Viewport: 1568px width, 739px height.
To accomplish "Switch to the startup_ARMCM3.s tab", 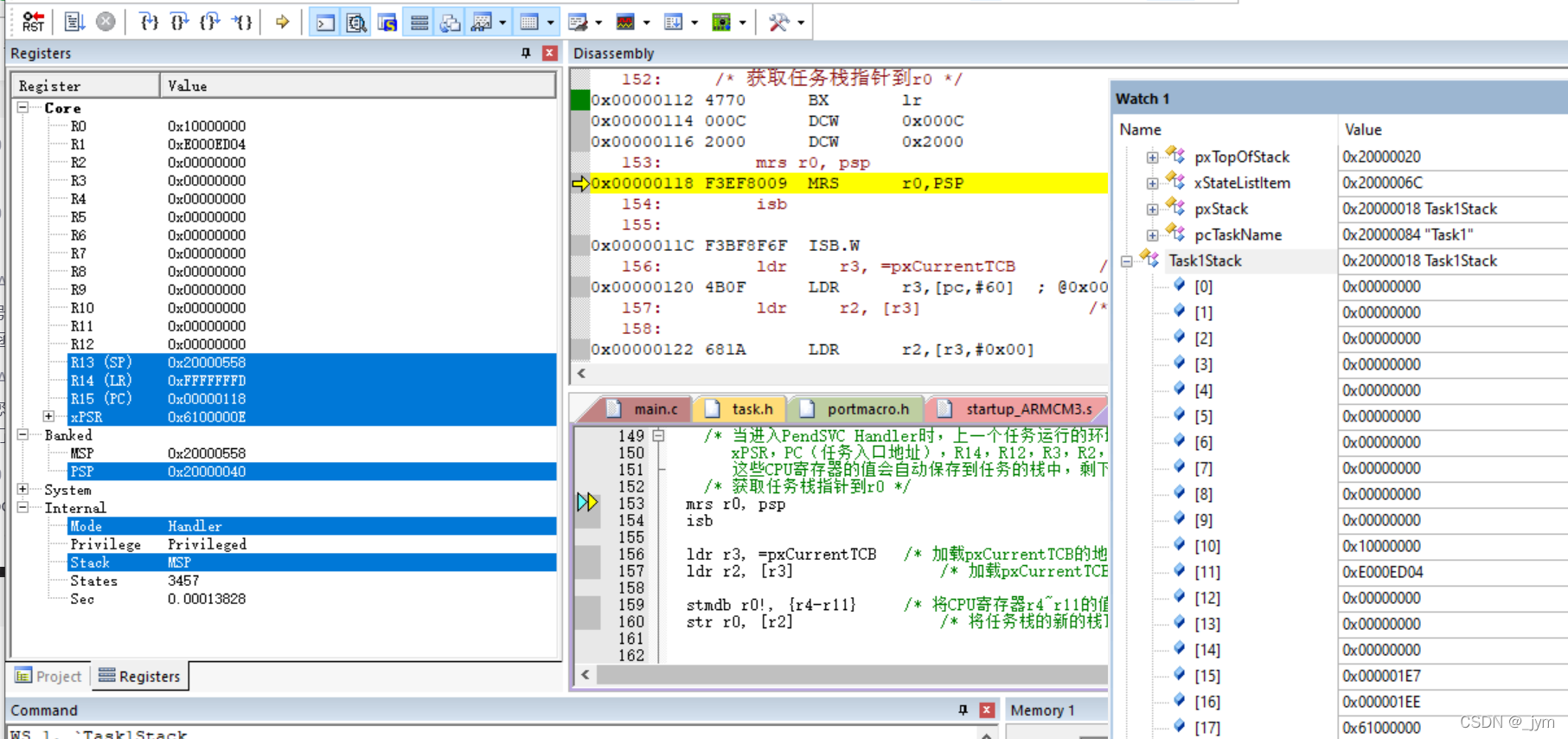I will (1018, 408).
